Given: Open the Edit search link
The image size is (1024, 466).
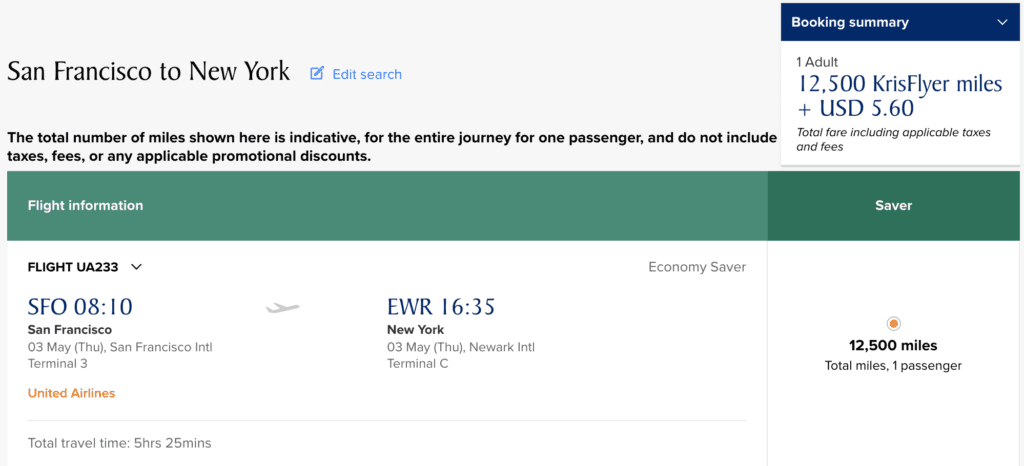Looking at the screenshot, I should click(x=366, y=74).
